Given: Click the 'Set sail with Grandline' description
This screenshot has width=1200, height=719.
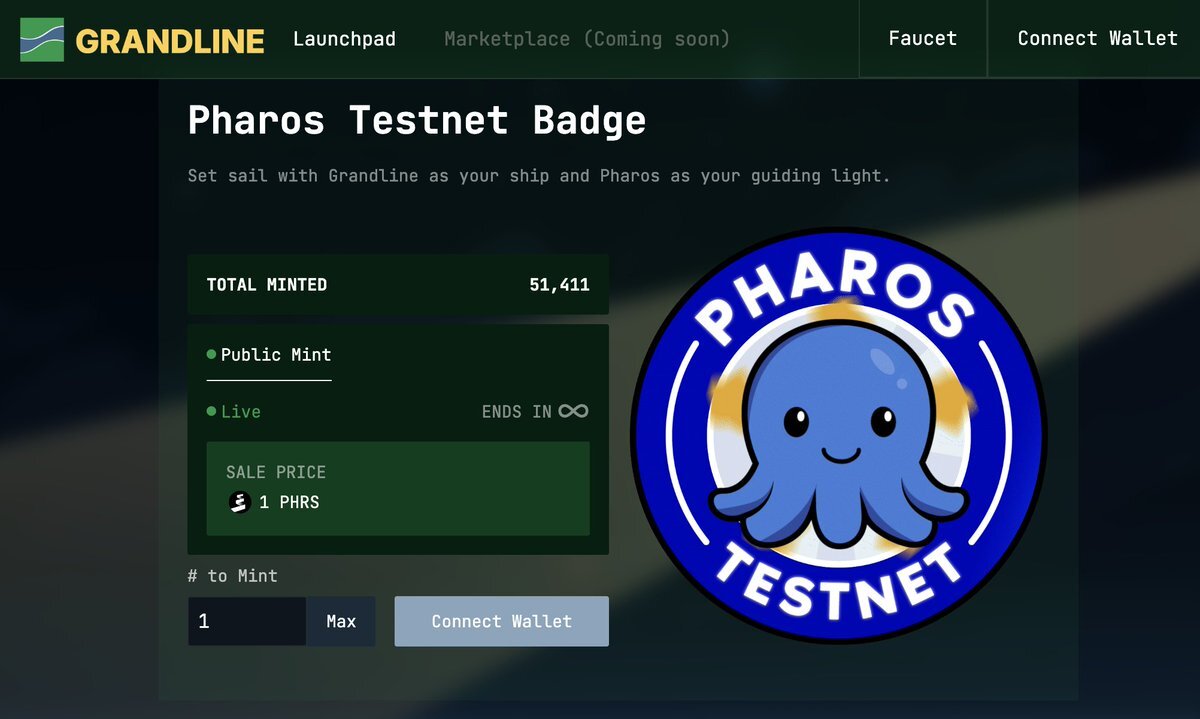Looking at the screenshot, I should click(x=539, y=176).
